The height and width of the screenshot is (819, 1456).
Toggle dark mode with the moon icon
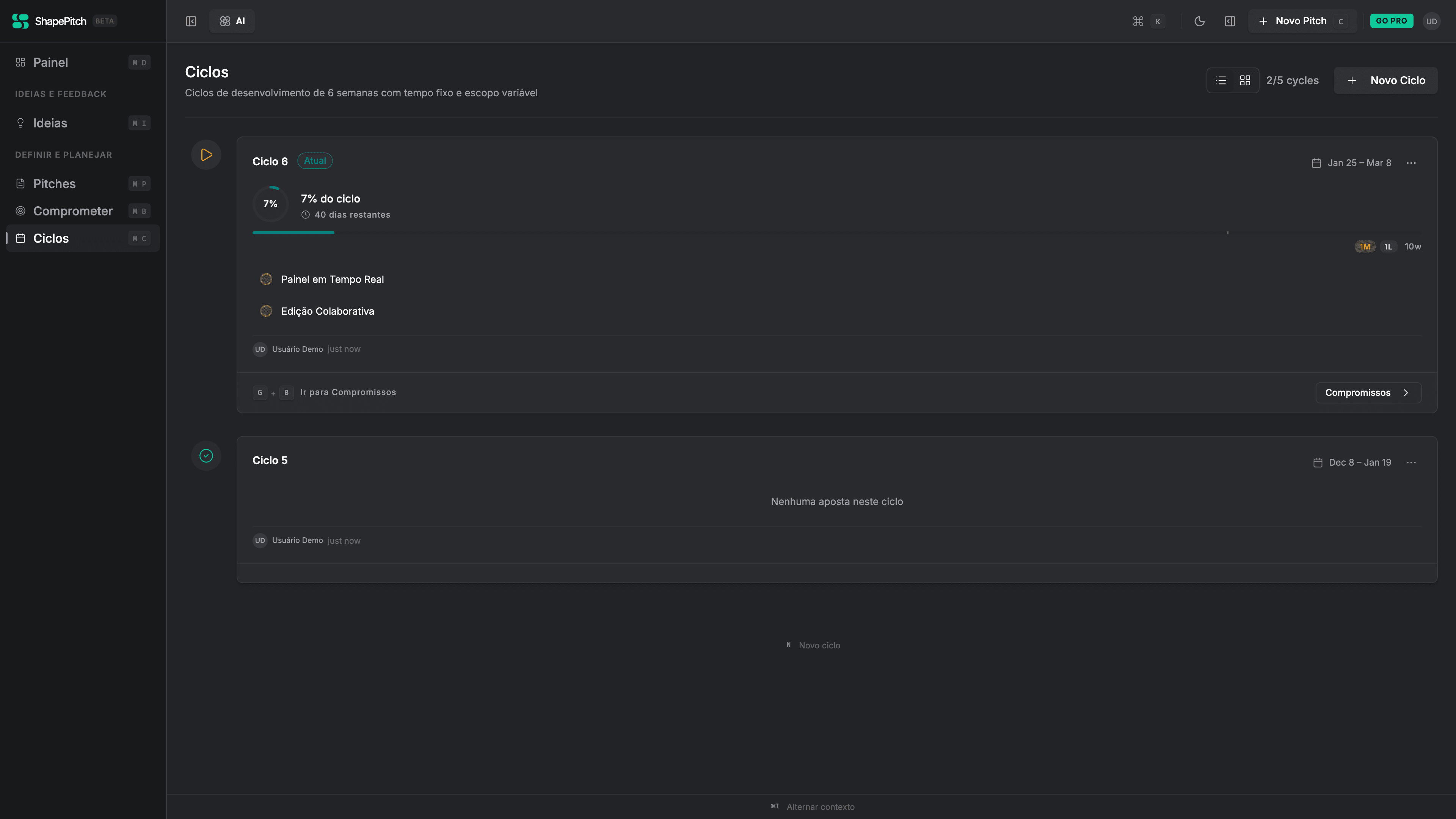pos(1200,21)
